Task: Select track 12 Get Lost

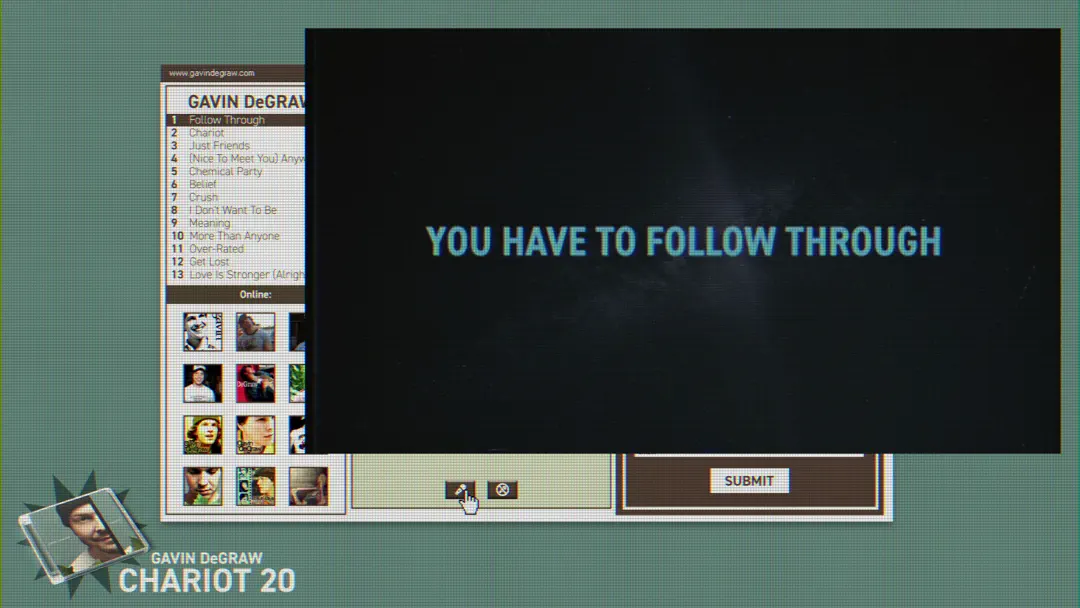Action: 236,262
